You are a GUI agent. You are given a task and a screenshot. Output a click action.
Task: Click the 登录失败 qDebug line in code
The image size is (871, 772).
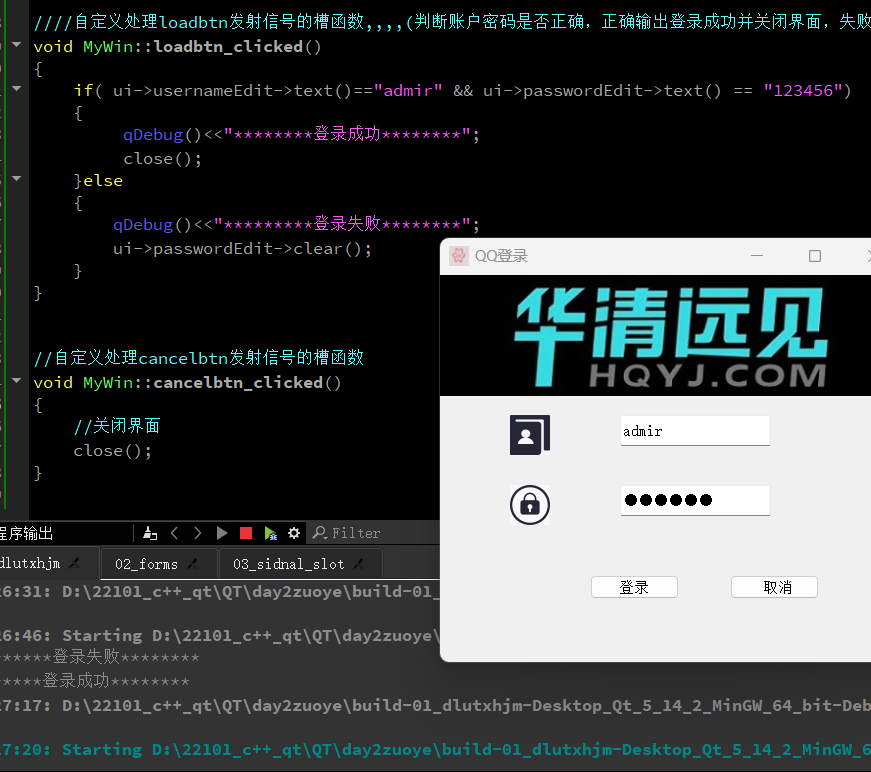click(296, 224)
